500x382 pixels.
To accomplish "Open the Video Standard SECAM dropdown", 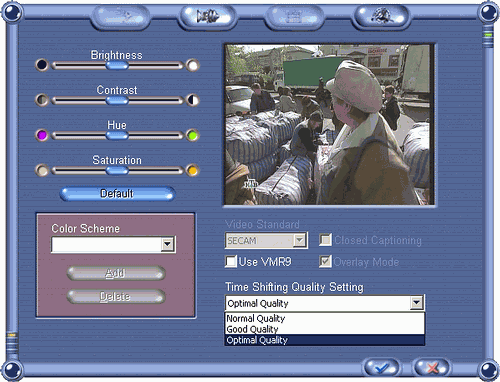I will (266, 240).
